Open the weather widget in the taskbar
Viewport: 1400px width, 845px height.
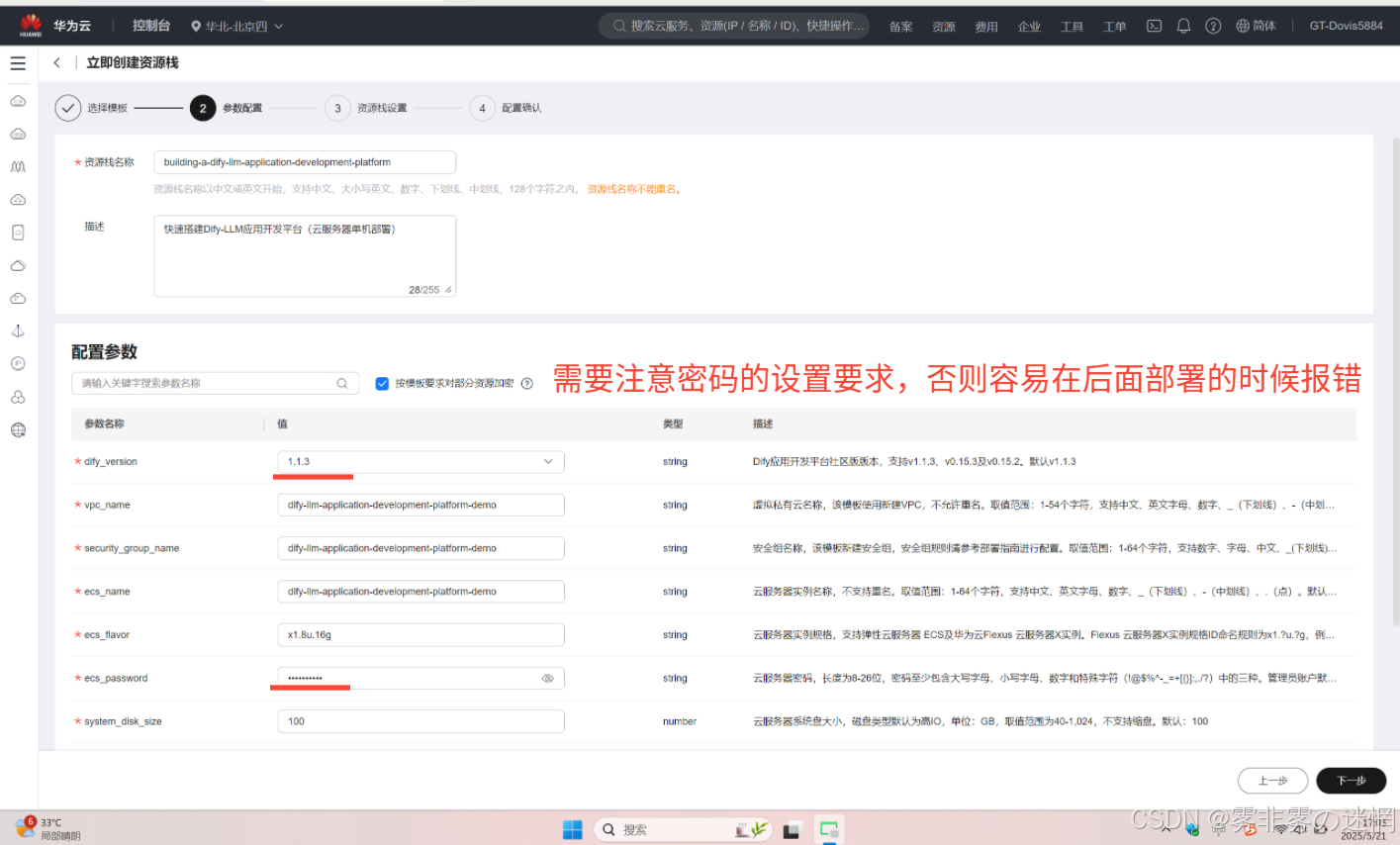pos(47,828)
